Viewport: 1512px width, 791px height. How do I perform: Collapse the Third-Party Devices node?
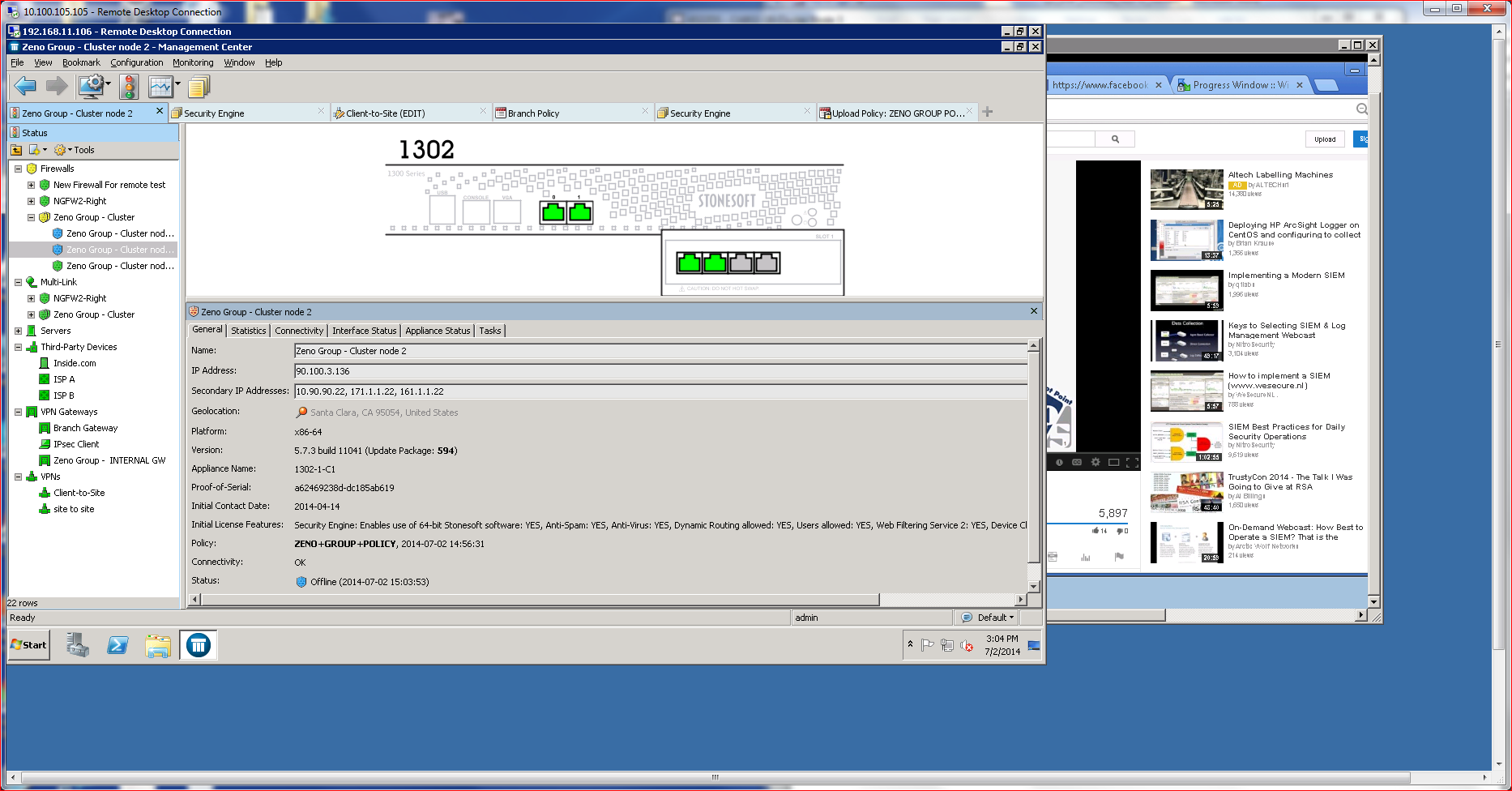click(18, 347)
